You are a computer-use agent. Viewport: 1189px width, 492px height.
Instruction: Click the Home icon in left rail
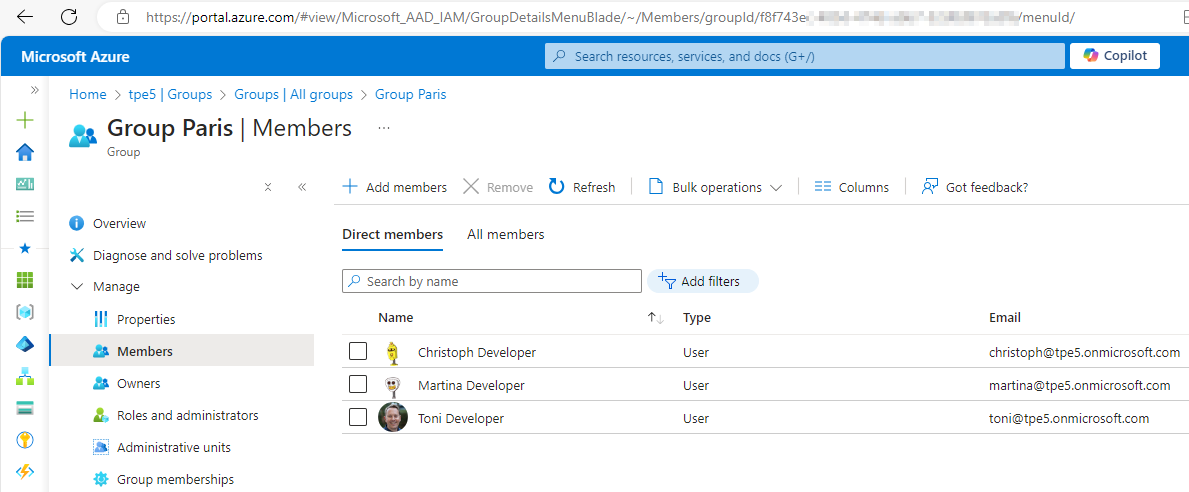[x=25, y=152]
